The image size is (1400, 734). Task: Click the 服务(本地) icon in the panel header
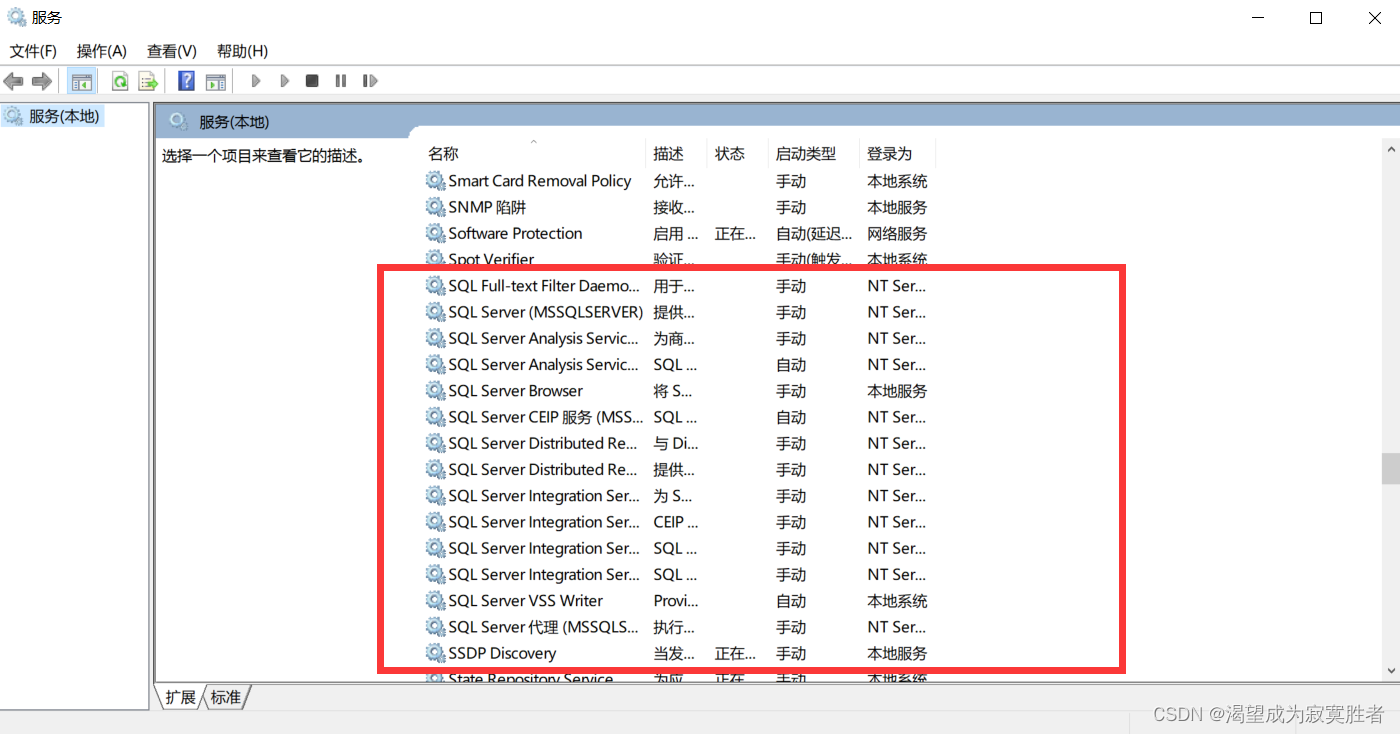pos(178,121)
